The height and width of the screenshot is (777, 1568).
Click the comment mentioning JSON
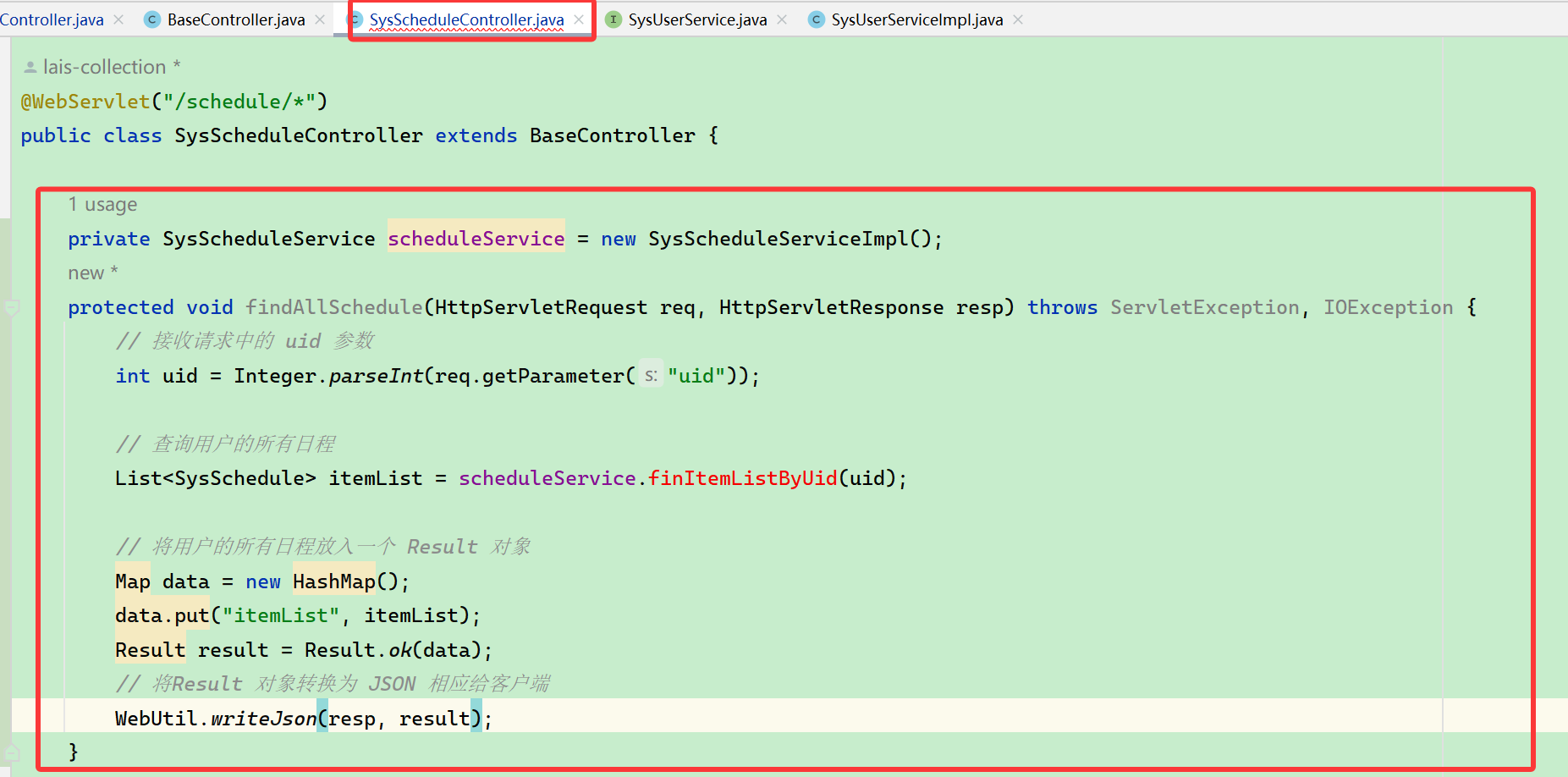333,684
